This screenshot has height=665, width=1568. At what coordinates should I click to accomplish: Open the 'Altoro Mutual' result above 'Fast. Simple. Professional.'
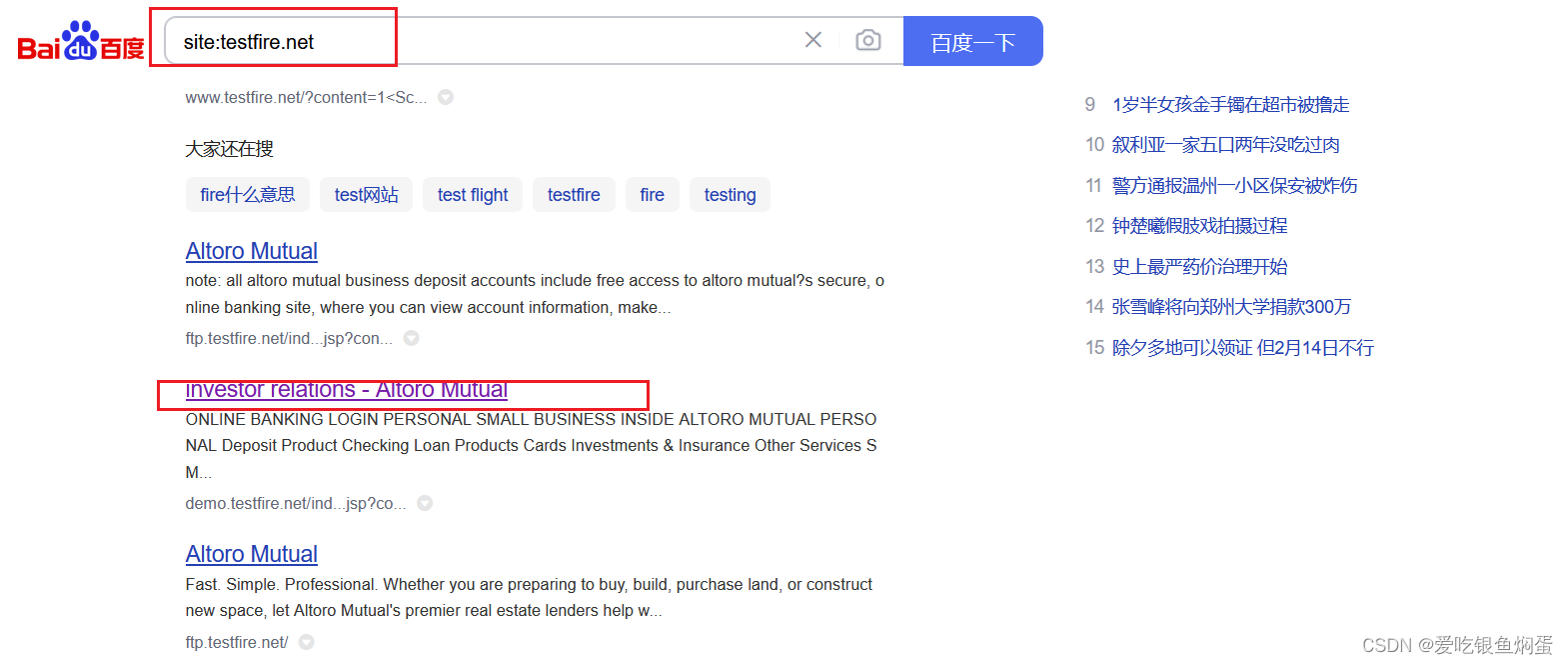(252, 554)
